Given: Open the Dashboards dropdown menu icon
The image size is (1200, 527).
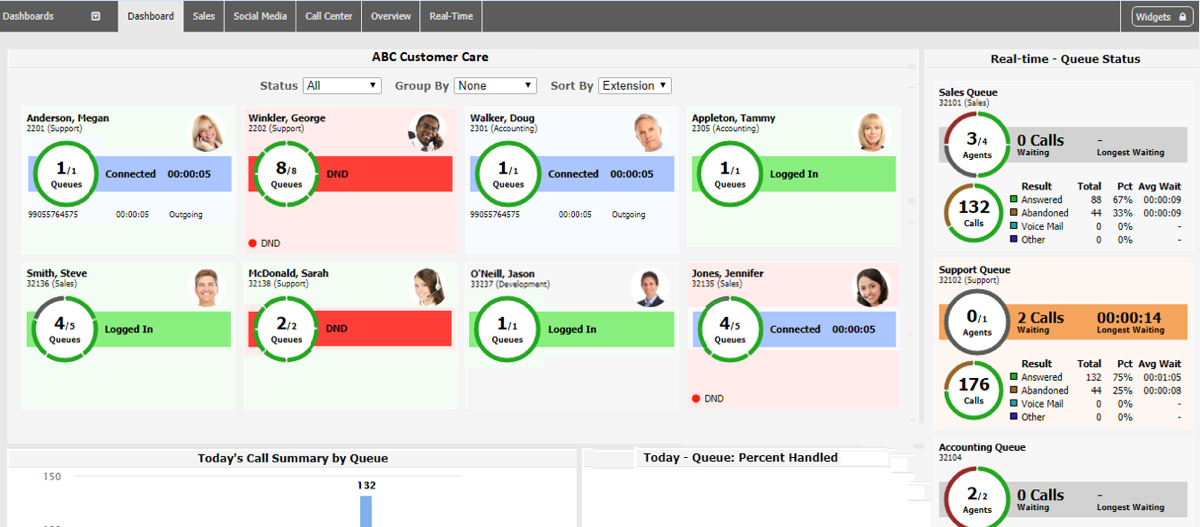Looking at the screenshot, I should (96, 16).
